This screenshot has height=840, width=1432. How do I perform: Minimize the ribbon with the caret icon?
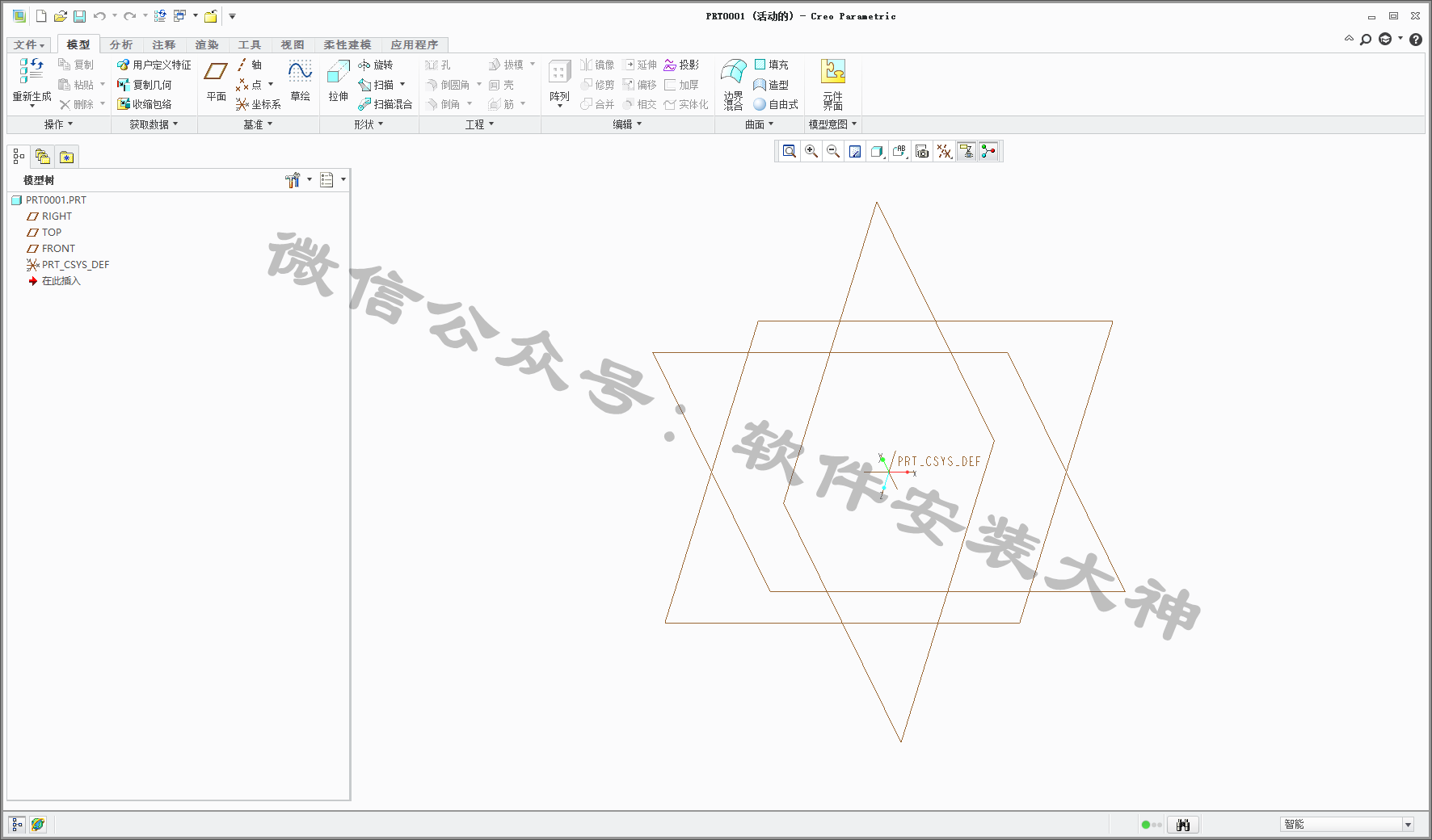pos(1349,39)
